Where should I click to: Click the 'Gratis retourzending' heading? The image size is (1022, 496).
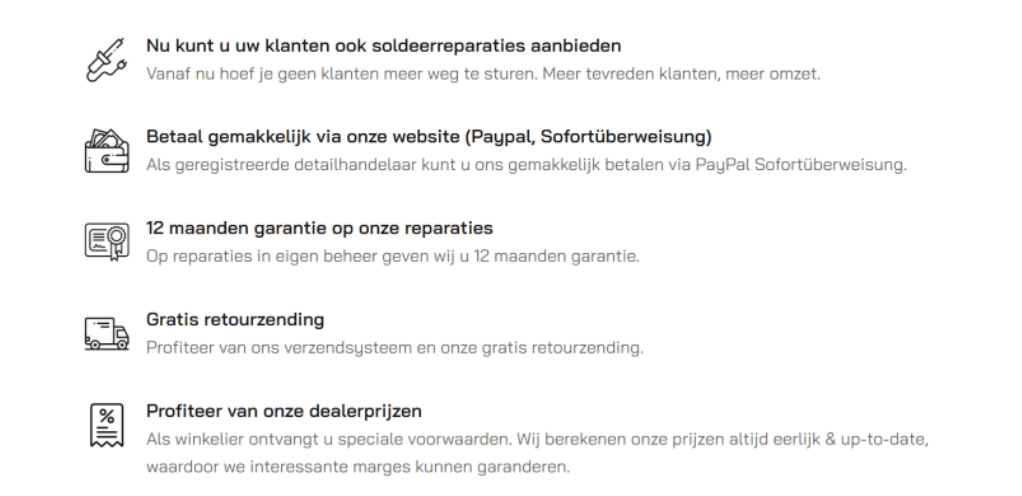235,320
